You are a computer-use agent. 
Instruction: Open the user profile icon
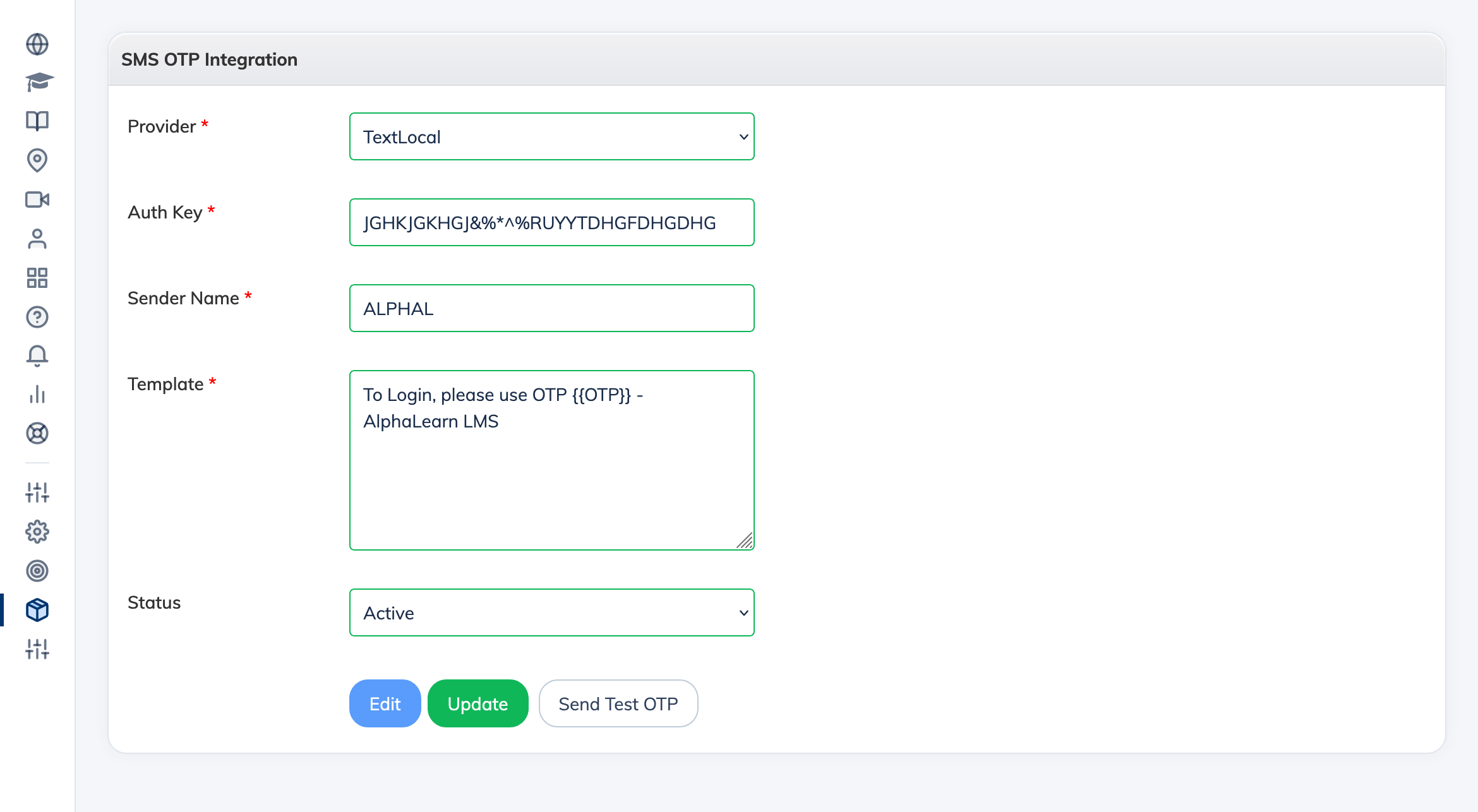pyautogui.click(x=37, y=239)
